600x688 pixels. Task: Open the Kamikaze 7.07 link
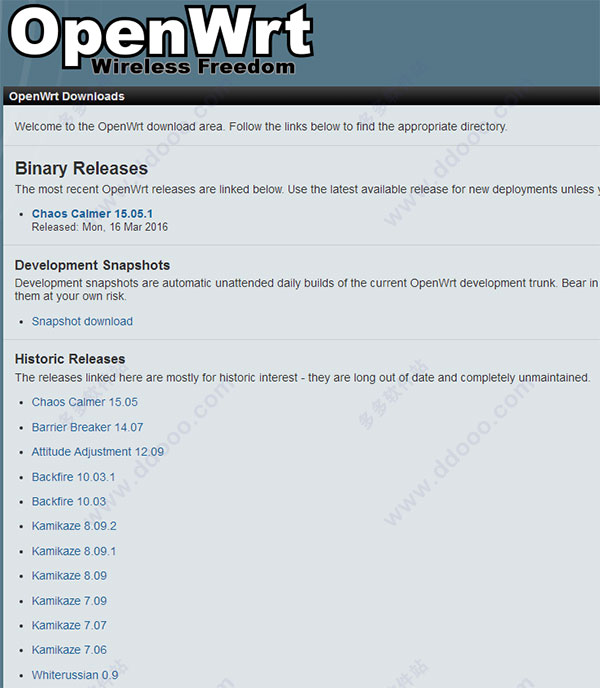pyautogui.click(x=69, y=625)
